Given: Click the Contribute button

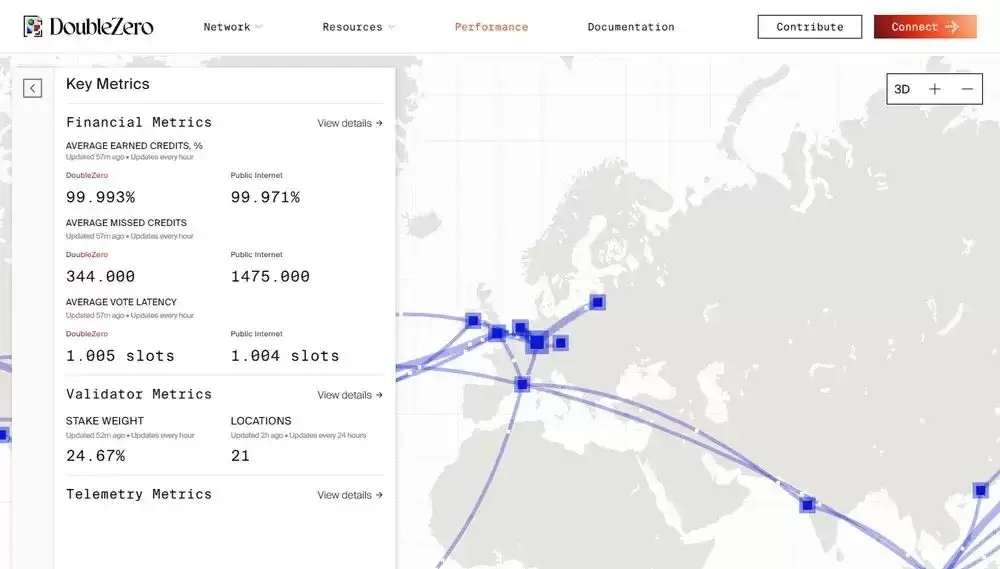Looking at the screenshot, I should click(809, 27).
